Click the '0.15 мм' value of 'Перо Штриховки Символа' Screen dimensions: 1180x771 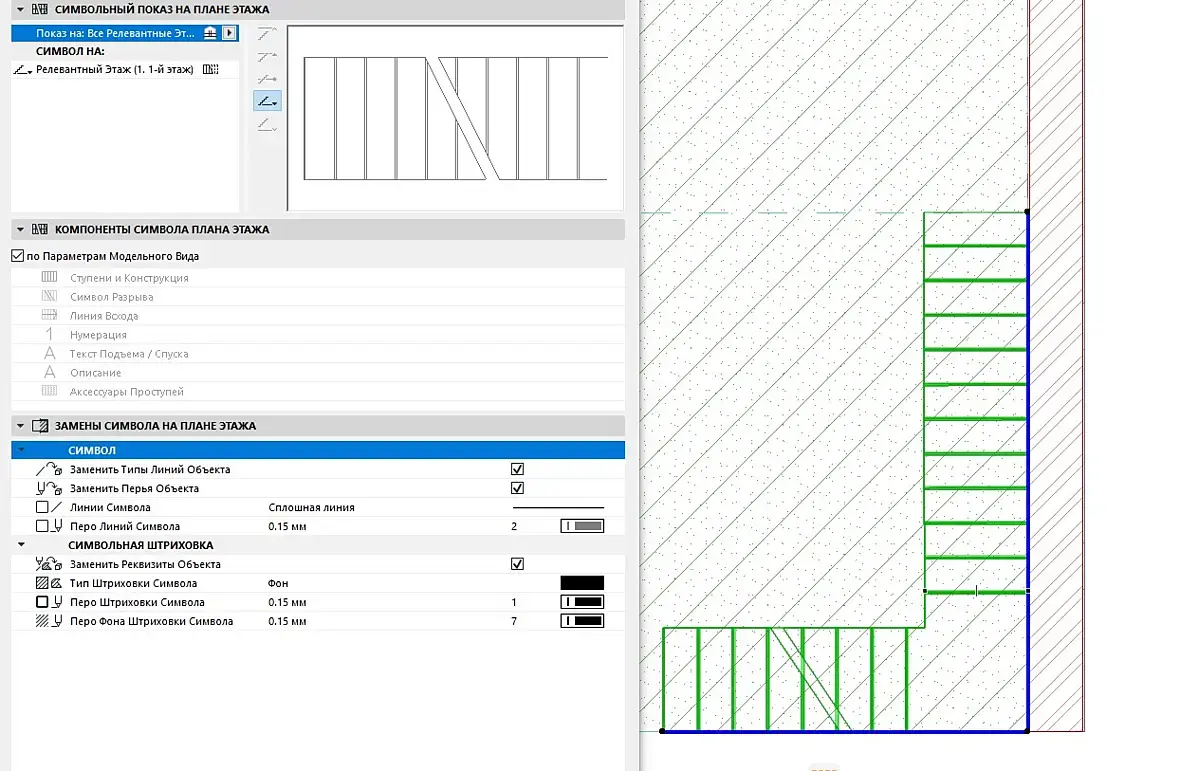[287, 602]
